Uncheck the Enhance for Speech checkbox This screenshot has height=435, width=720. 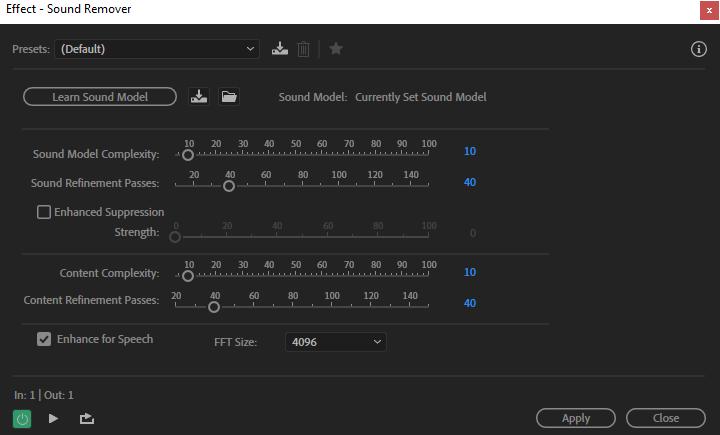pyautogui.click(x=44, y=339)
